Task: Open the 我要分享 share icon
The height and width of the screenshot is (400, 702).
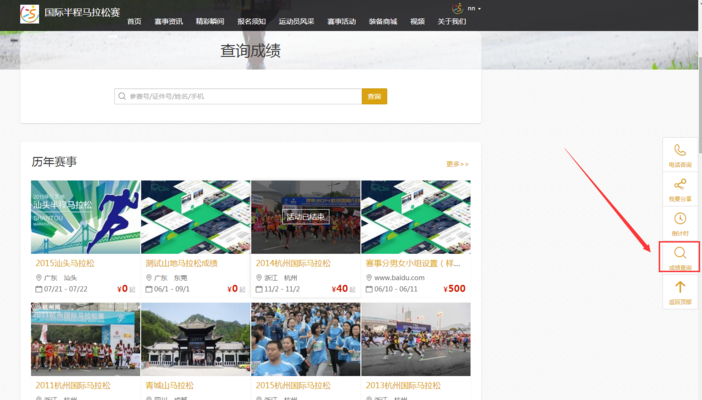Action: pyautogui.click(x=680, y=185)
